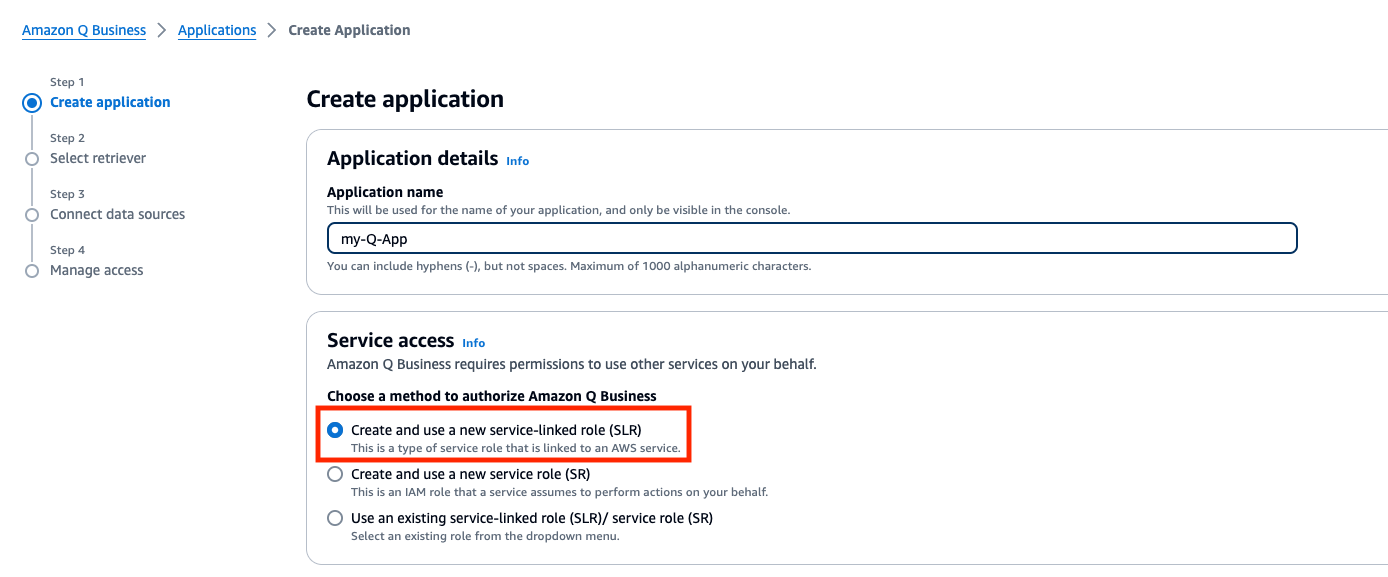
Task: Click the Manage access step circle
Action: [x=32, y=271]
